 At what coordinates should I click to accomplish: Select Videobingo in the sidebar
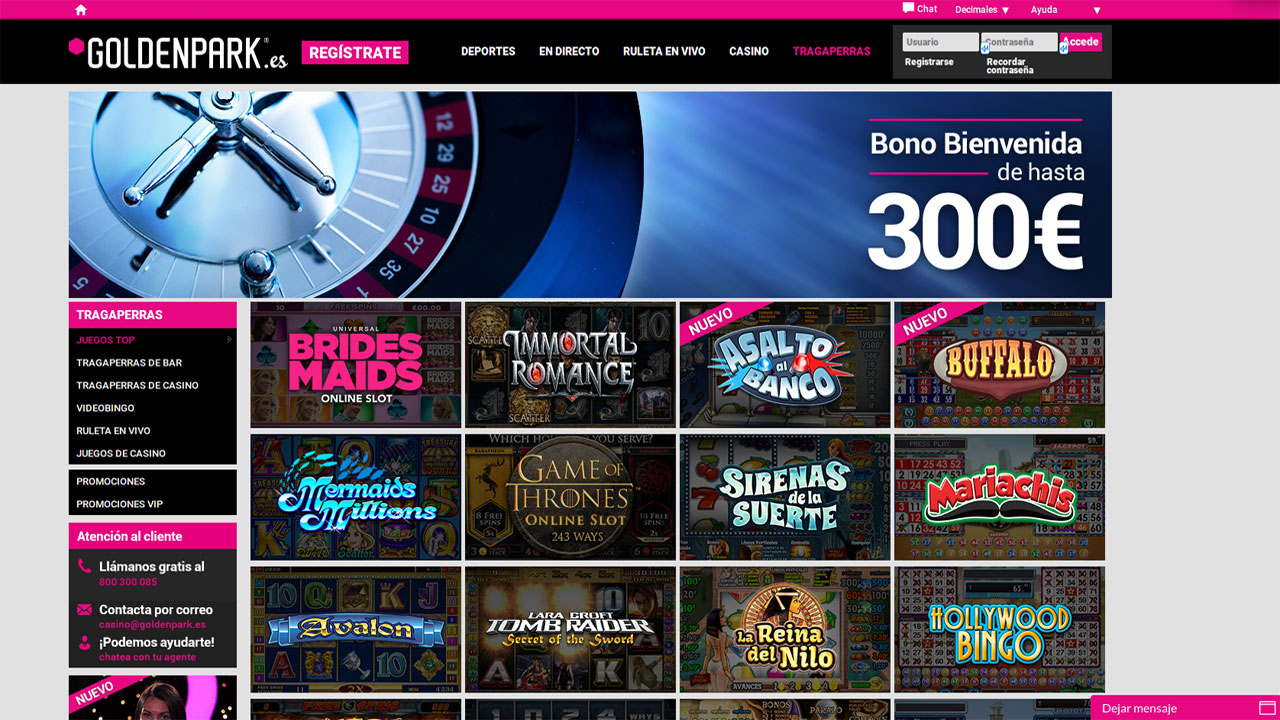click(105, 408)
